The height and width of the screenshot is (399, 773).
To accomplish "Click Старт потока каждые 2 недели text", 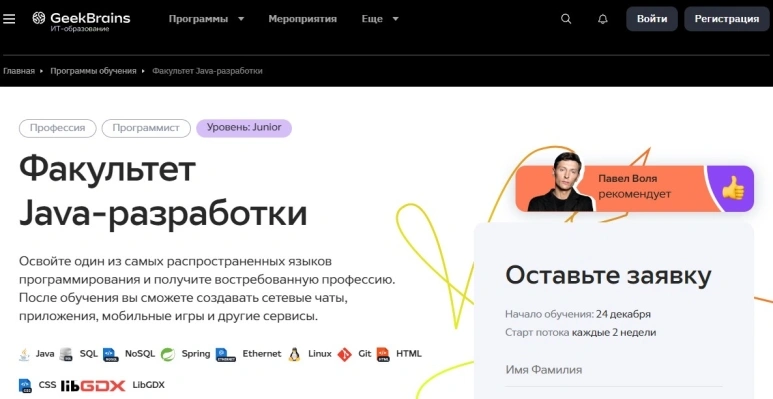I will click(x=580, y=332).
